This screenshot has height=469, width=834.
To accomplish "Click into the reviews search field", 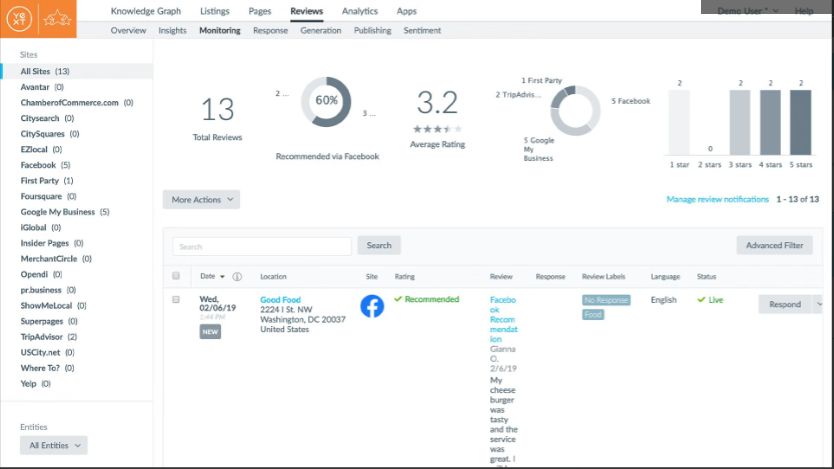I will 262,246.
